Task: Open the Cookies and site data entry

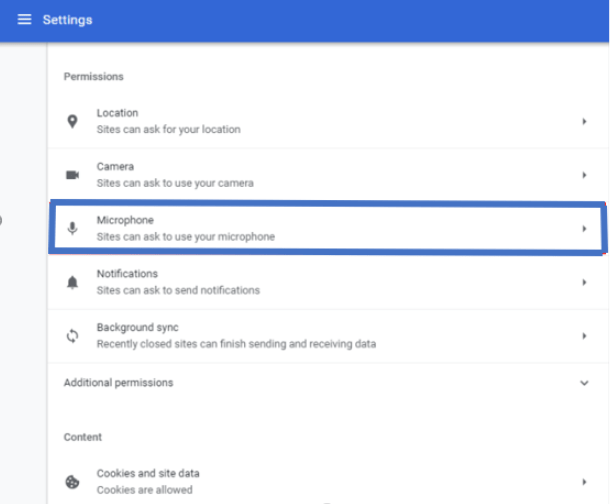Action: coord(328,482)
